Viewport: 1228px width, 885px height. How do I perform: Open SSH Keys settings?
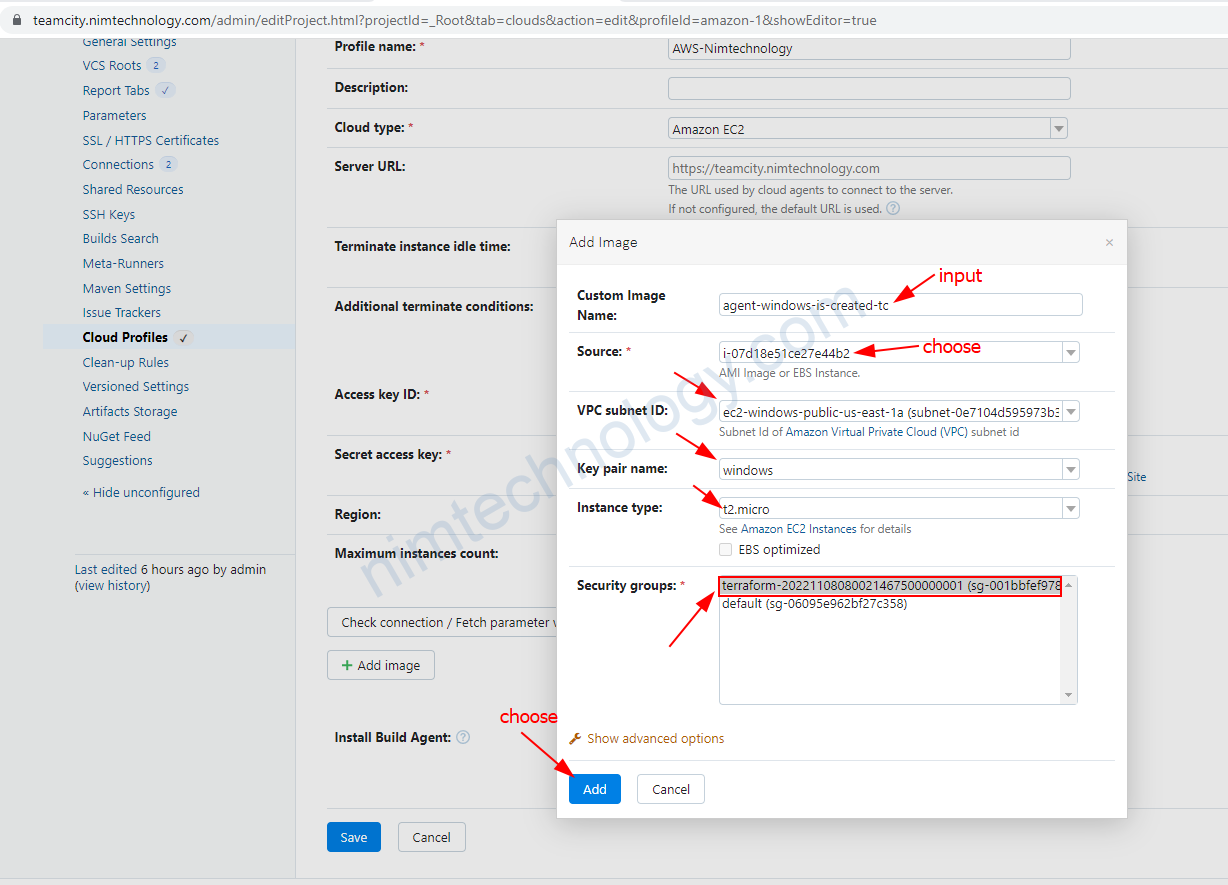pyautogui.click(x=109, y=215)
